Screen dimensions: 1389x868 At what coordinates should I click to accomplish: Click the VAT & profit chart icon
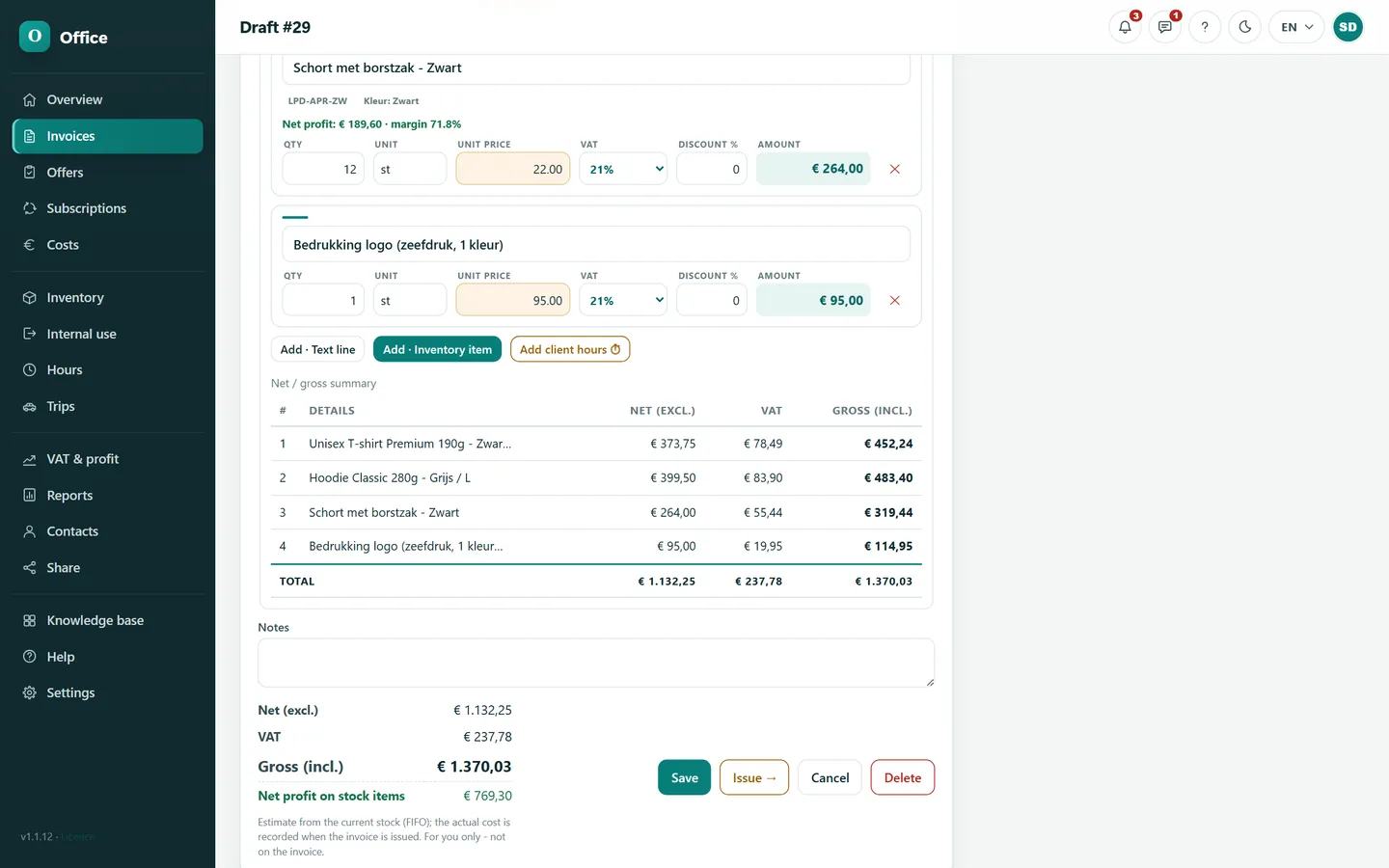(x=29, y=459)
